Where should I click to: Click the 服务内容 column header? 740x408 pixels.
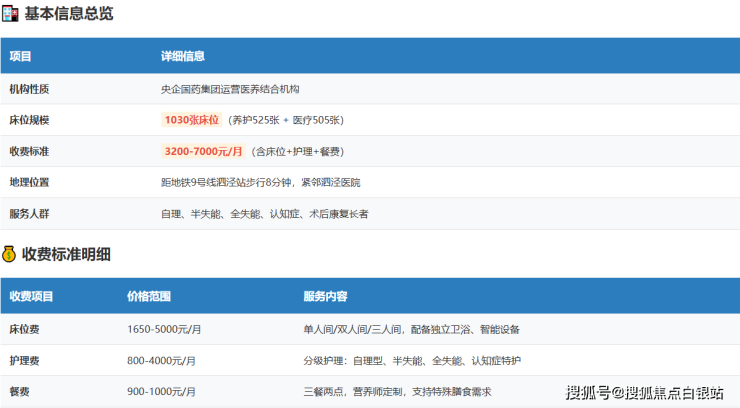325,296
